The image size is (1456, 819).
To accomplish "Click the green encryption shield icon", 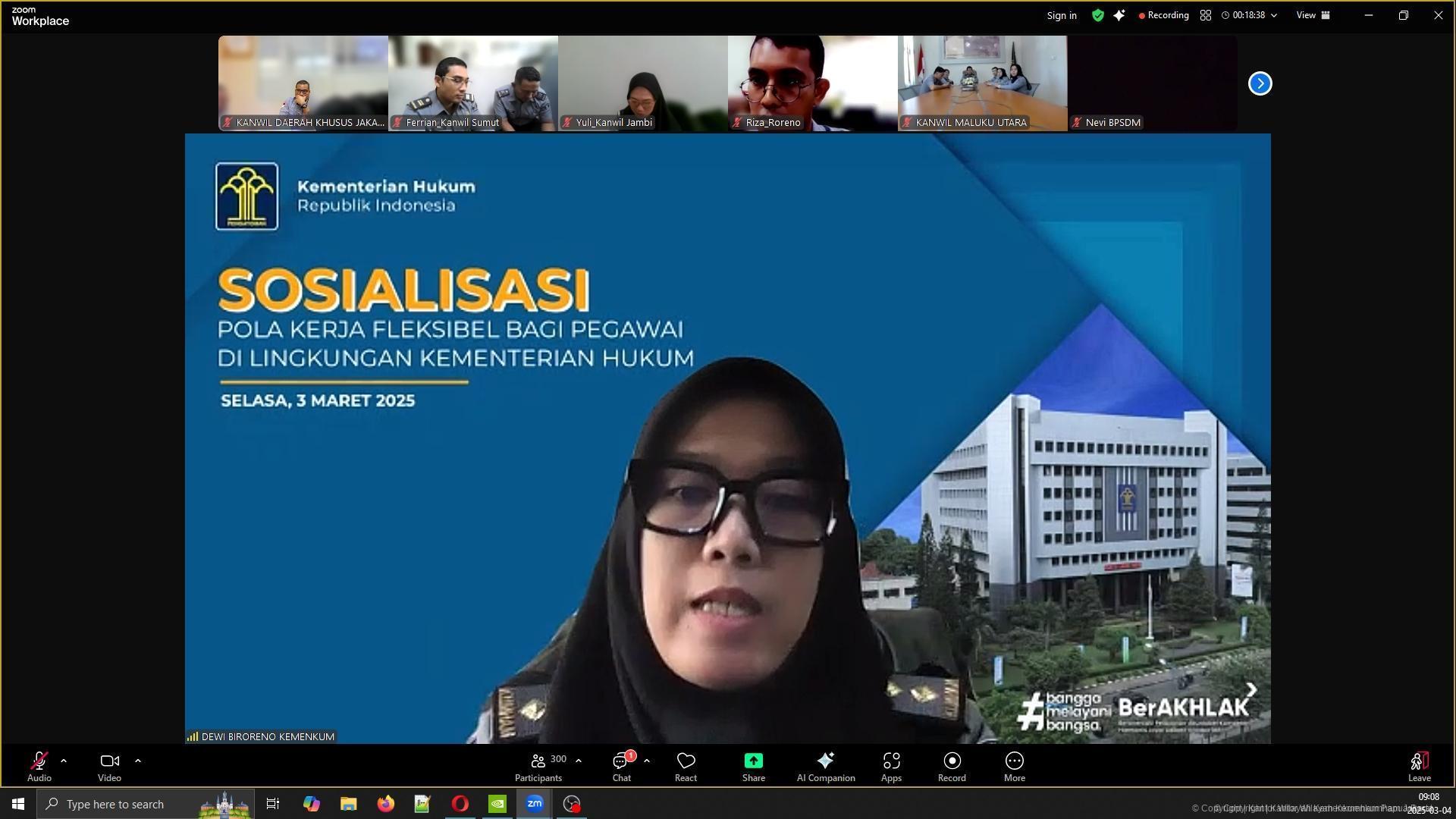I will (x=1097, y=15).
